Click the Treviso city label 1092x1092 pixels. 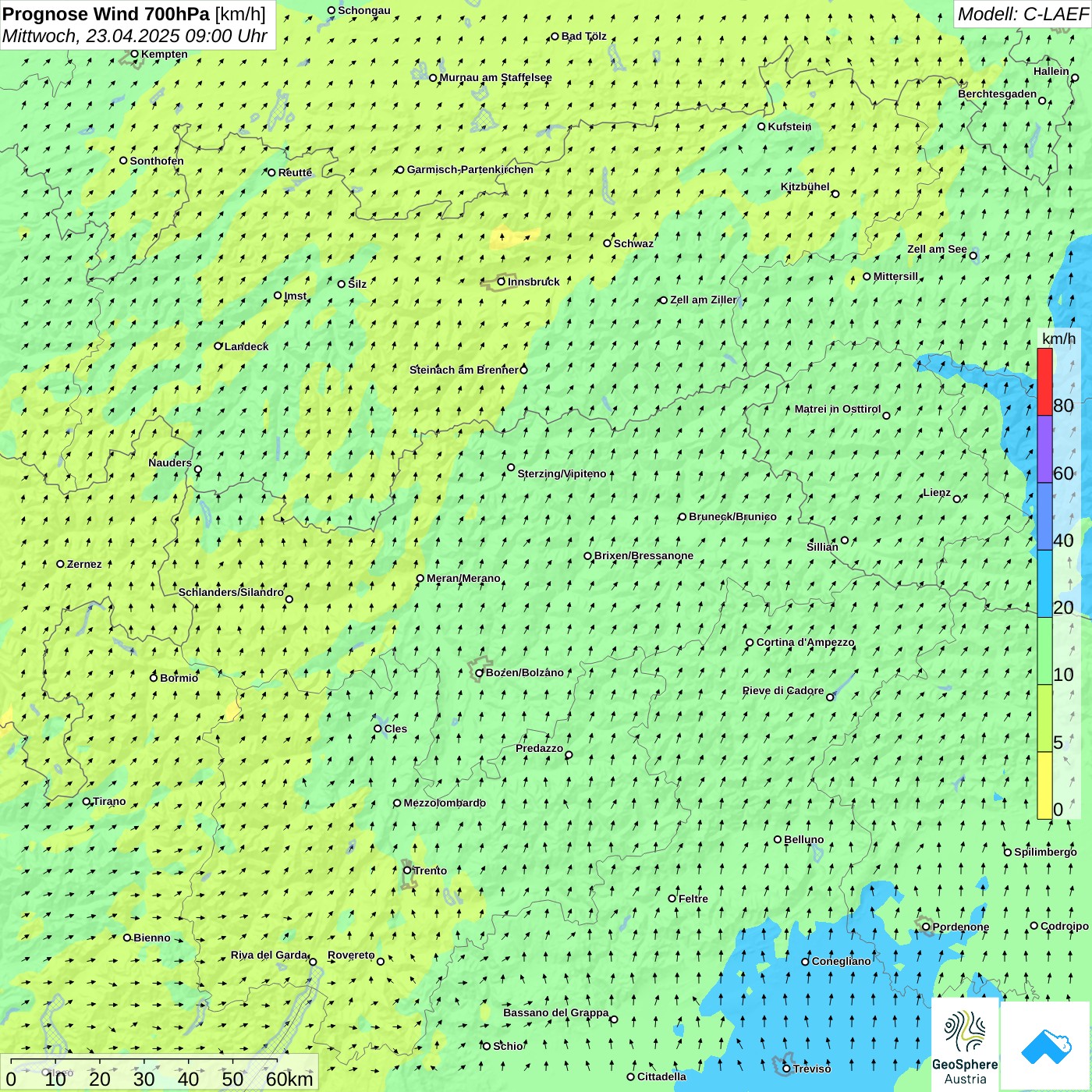tap(812, 1069)
